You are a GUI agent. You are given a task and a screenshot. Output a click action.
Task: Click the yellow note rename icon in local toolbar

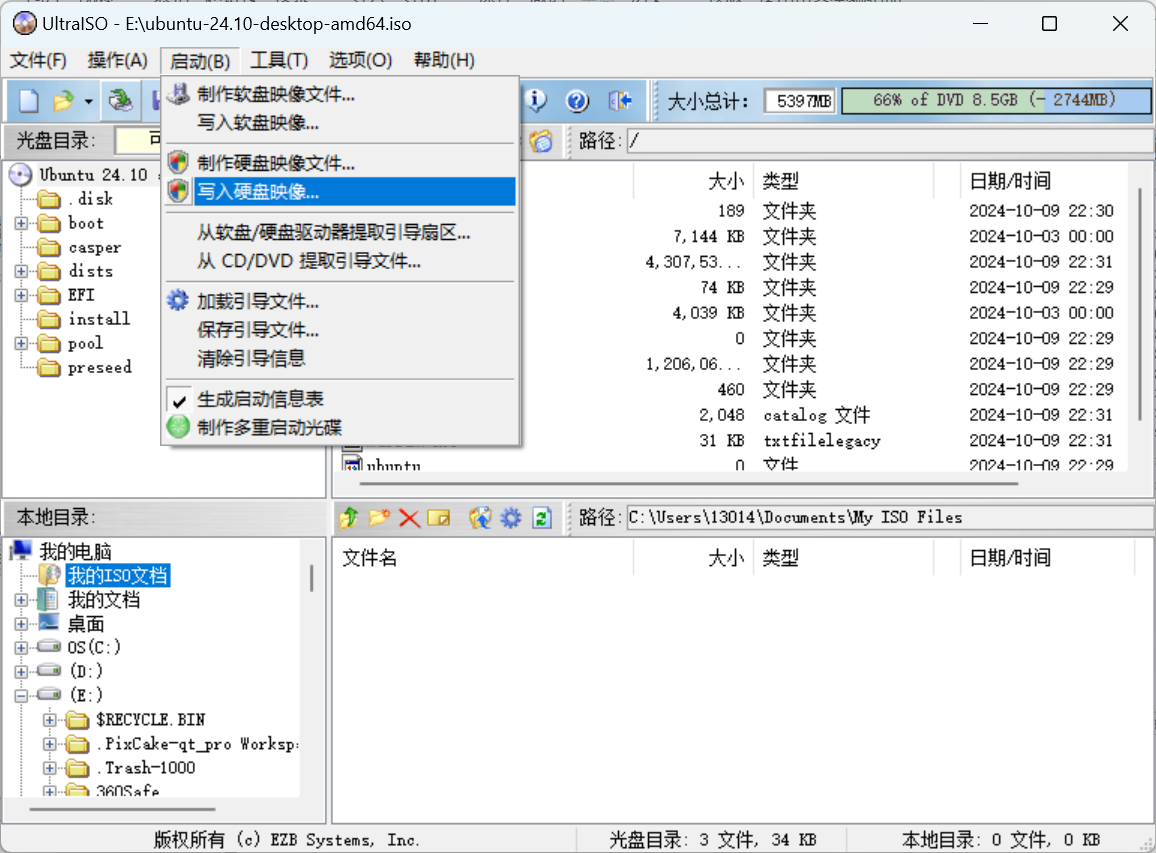[x=439, y=518]
